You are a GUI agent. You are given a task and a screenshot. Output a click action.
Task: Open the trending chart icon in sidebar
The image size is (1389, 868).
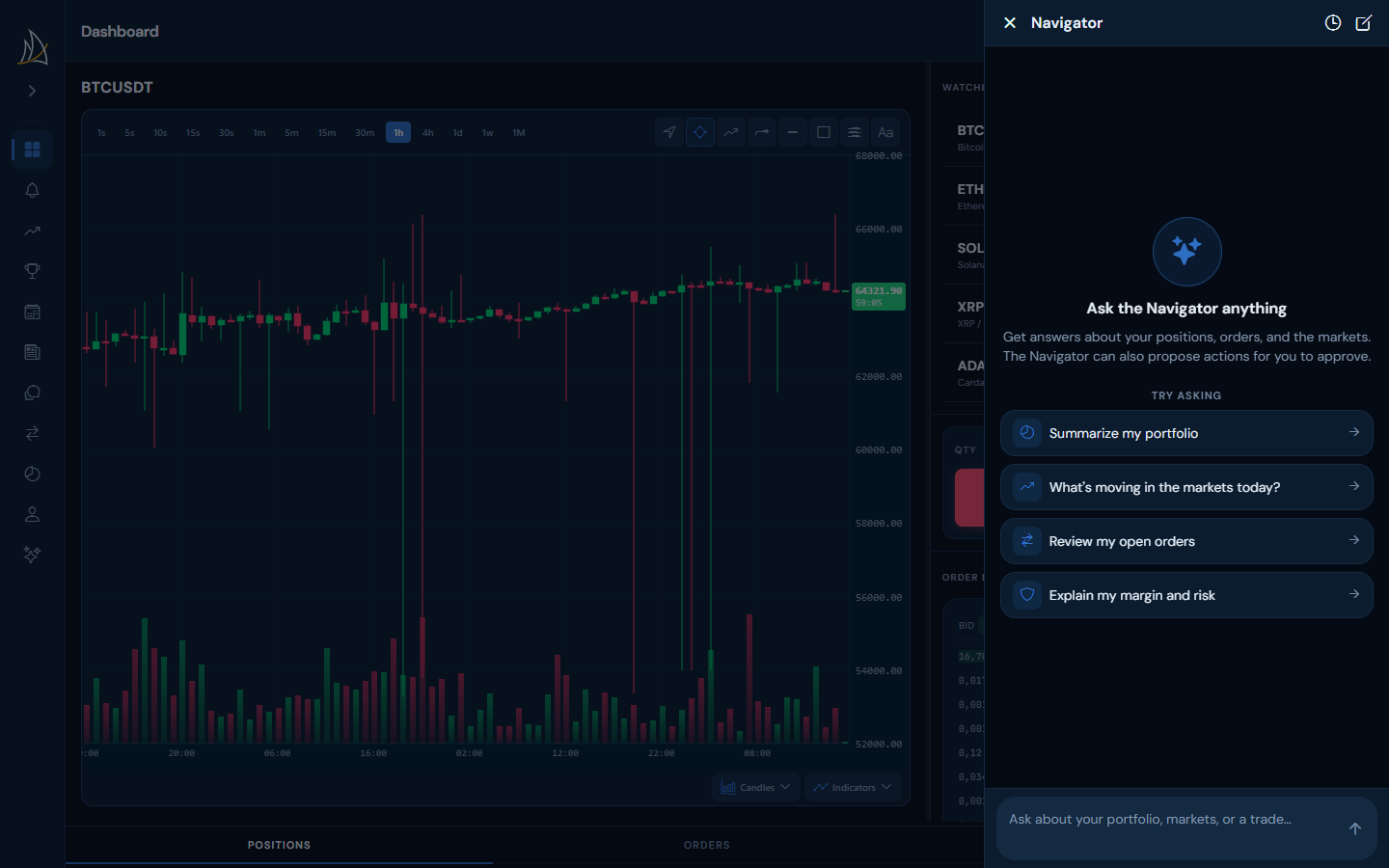coord(32,231)
